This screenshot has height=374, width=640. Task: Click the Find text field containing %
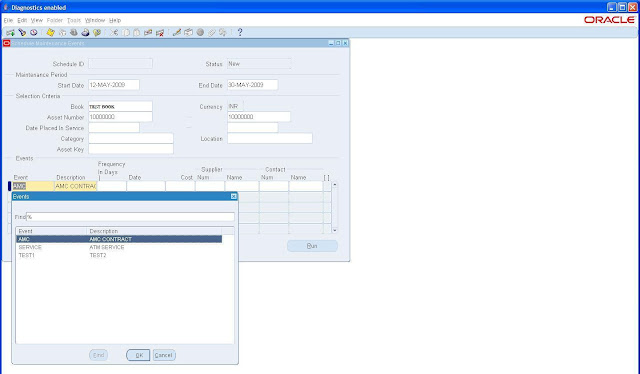[x=130, y=217]
